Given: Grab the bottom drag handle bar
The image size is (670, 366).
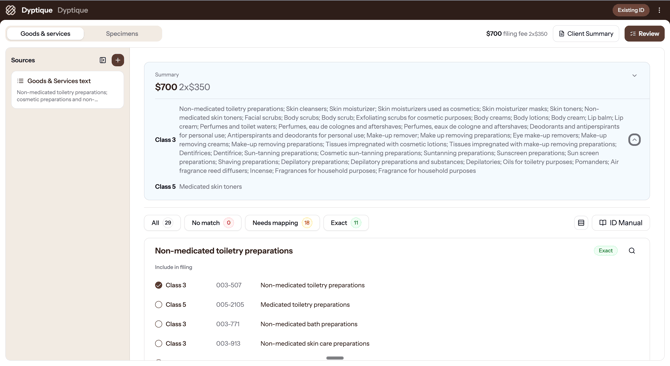Looking at the screenshot, I should point(335,358).
